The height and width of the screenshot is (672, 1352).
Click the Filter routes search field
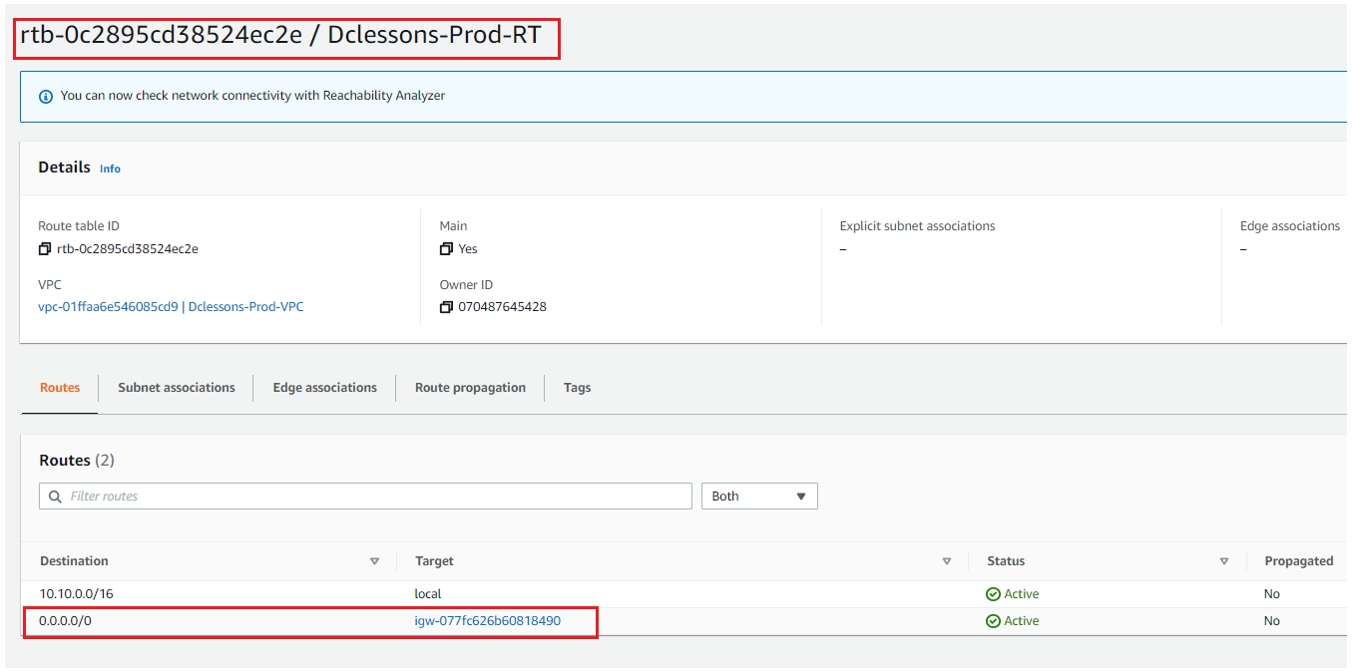coord(370,497)
